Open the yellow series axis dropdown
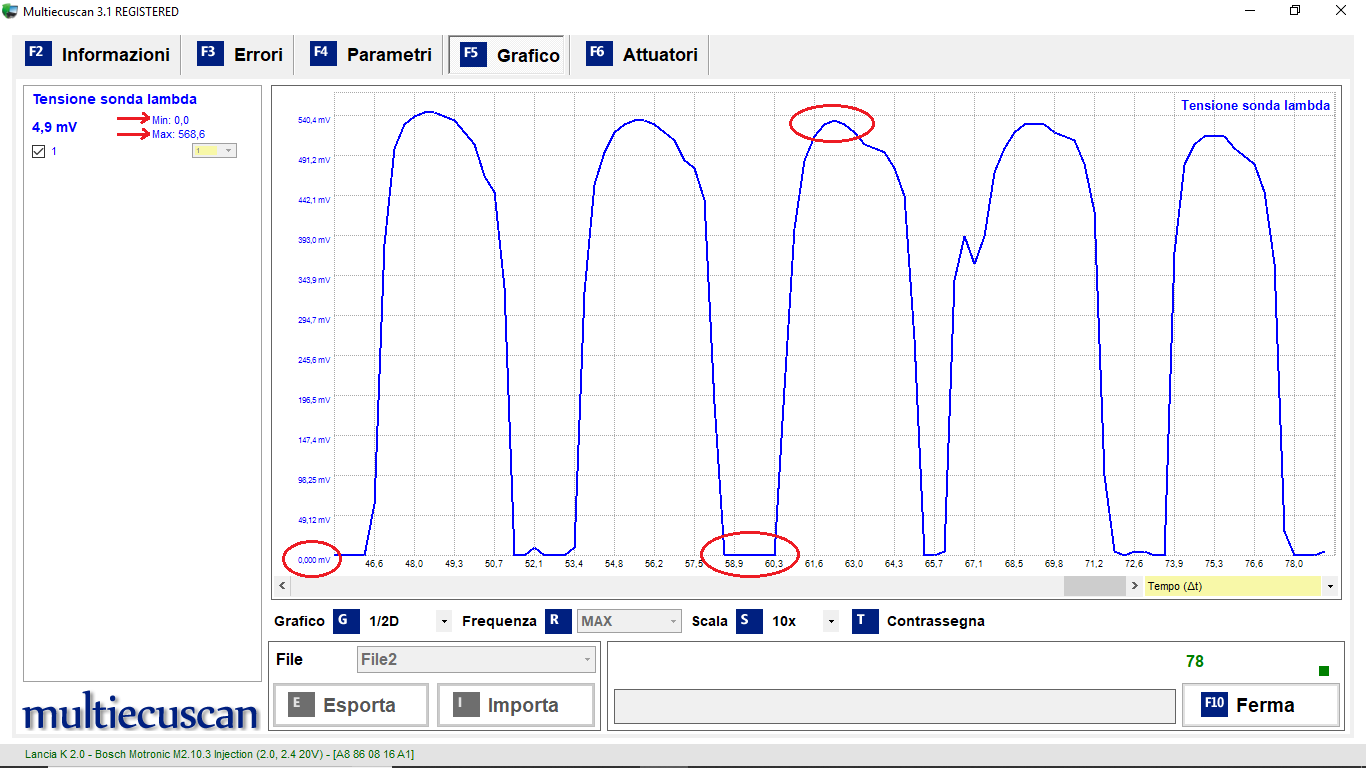Image resolution: width=1366 pixels, height=768 pixels. click(228, 151)
